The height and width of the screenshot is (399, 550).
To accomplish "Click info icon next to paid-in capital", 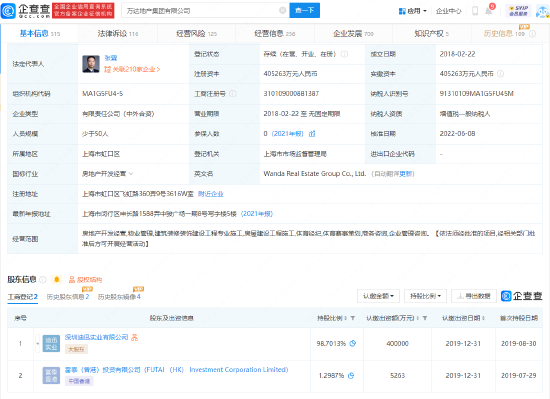I will [501, 74].
